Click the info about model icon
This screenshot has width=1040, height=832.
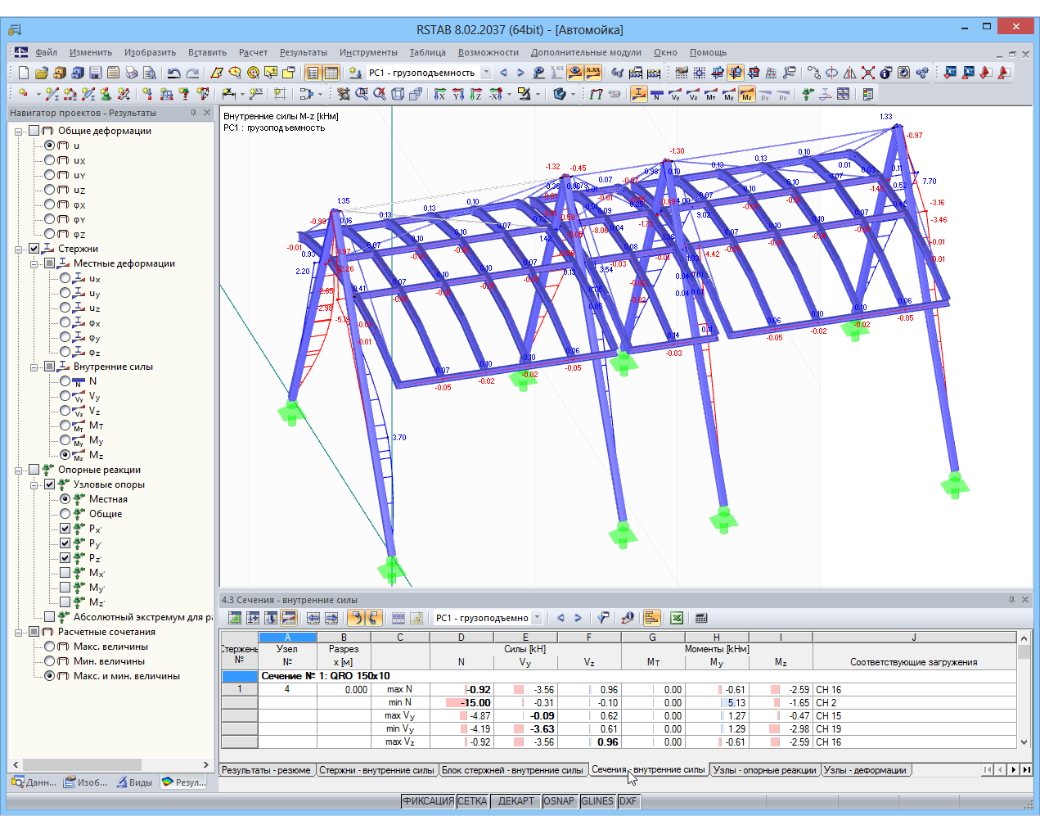point(885,72)
